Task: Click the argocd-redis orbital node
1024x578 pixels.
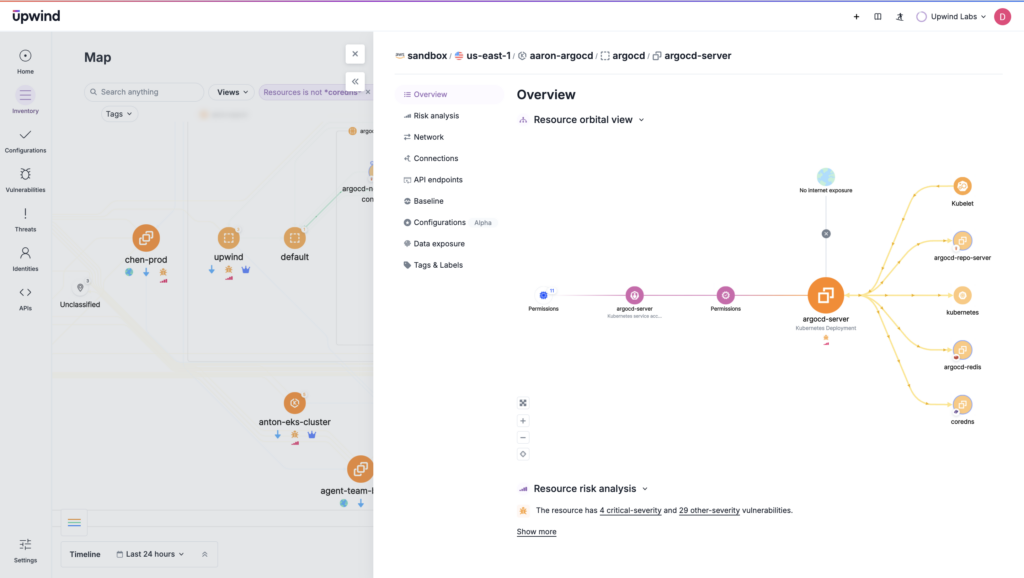Action: [962, 350]
